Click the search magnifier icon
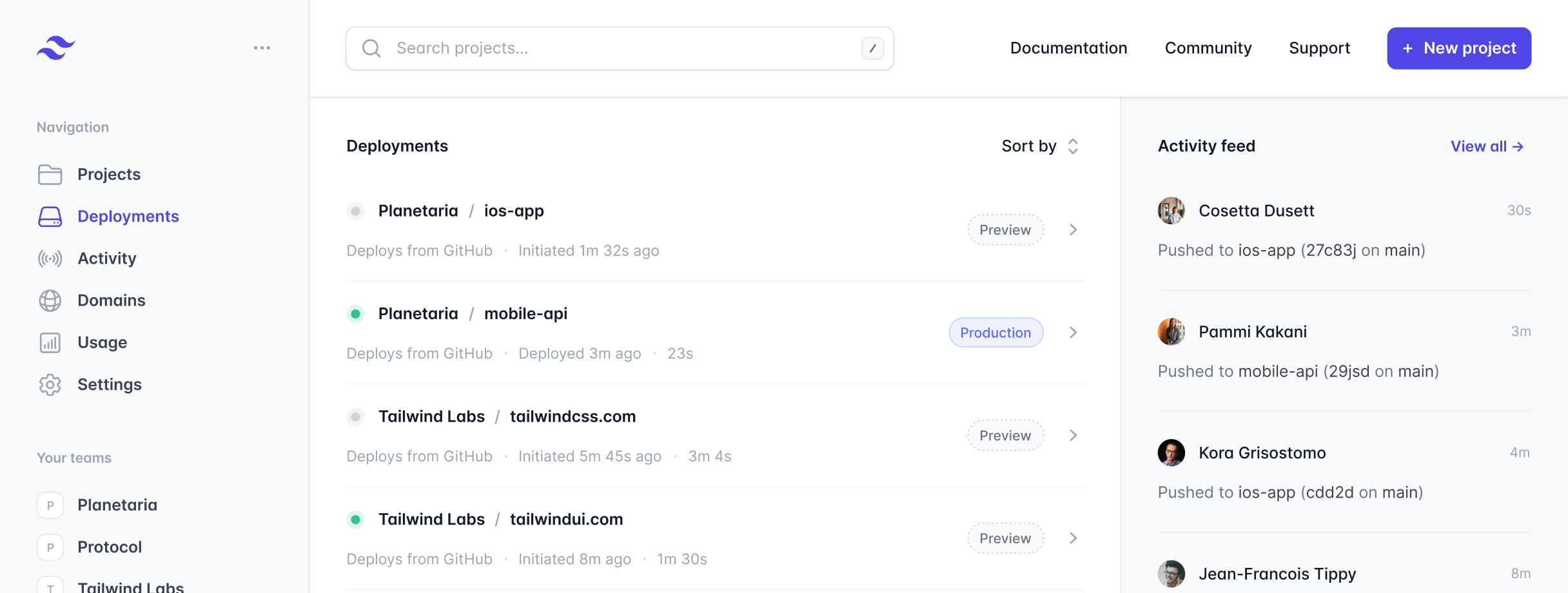Image resolution: width=1568 pixels, height=593 pixels. pyautogui.click(x=371, y=48)
